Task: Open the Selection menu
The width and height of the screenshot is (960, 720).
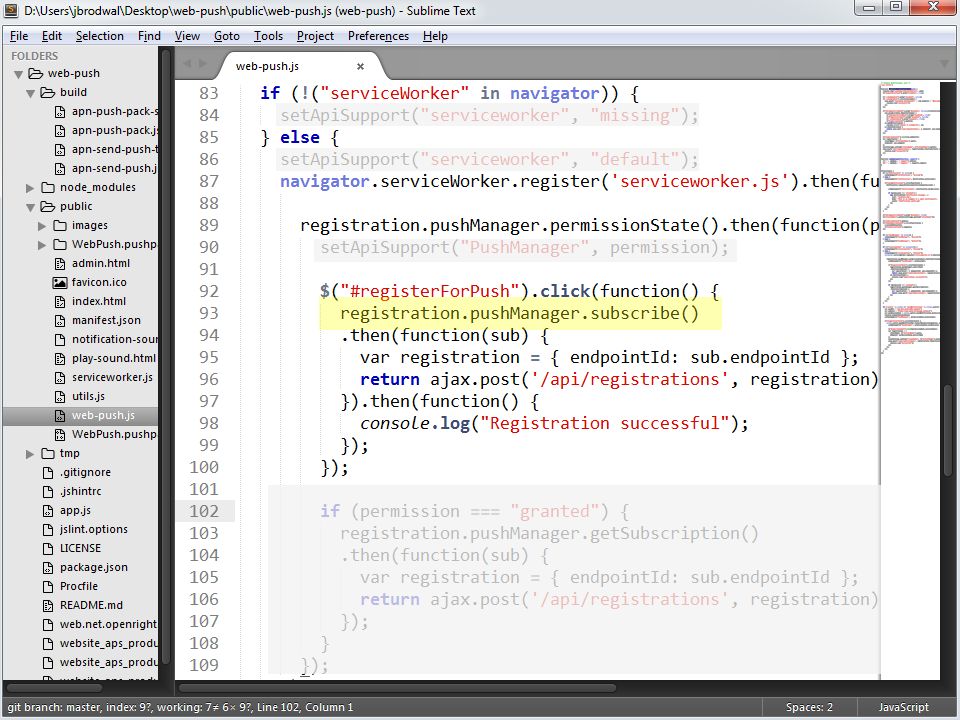Action: pyautogui.click(x=100, y=36)
